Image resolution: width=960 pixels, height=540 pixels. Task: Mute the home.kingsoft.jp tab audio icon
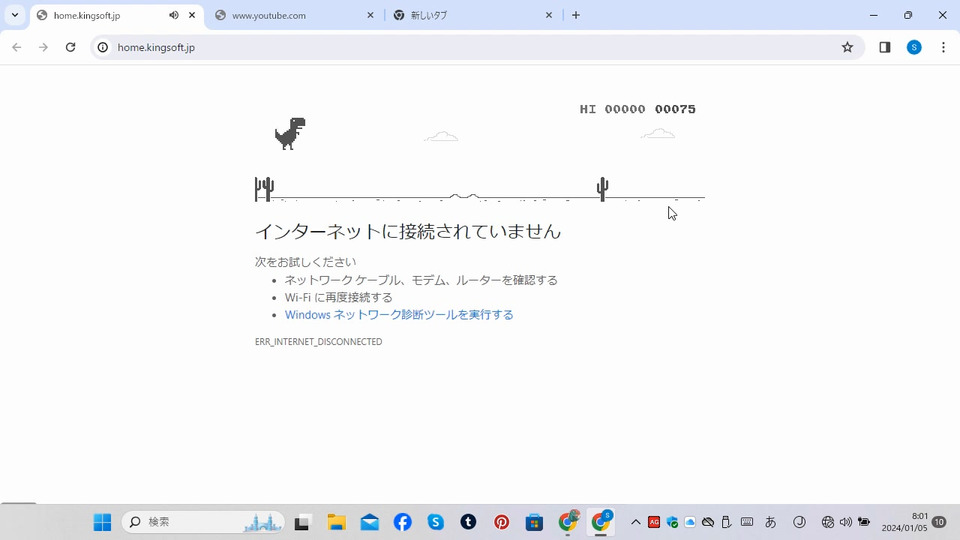(174, 15)
